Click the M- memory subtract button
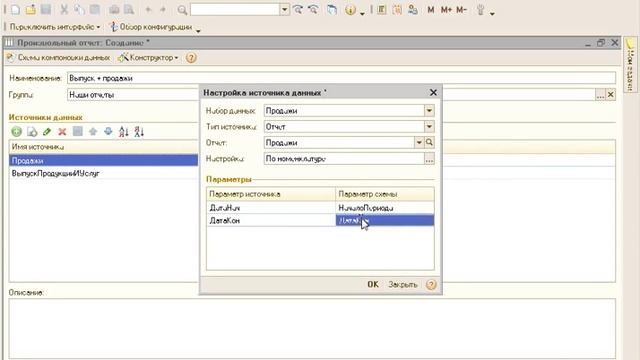Viewport: 640px width, 360px height. 461,9
